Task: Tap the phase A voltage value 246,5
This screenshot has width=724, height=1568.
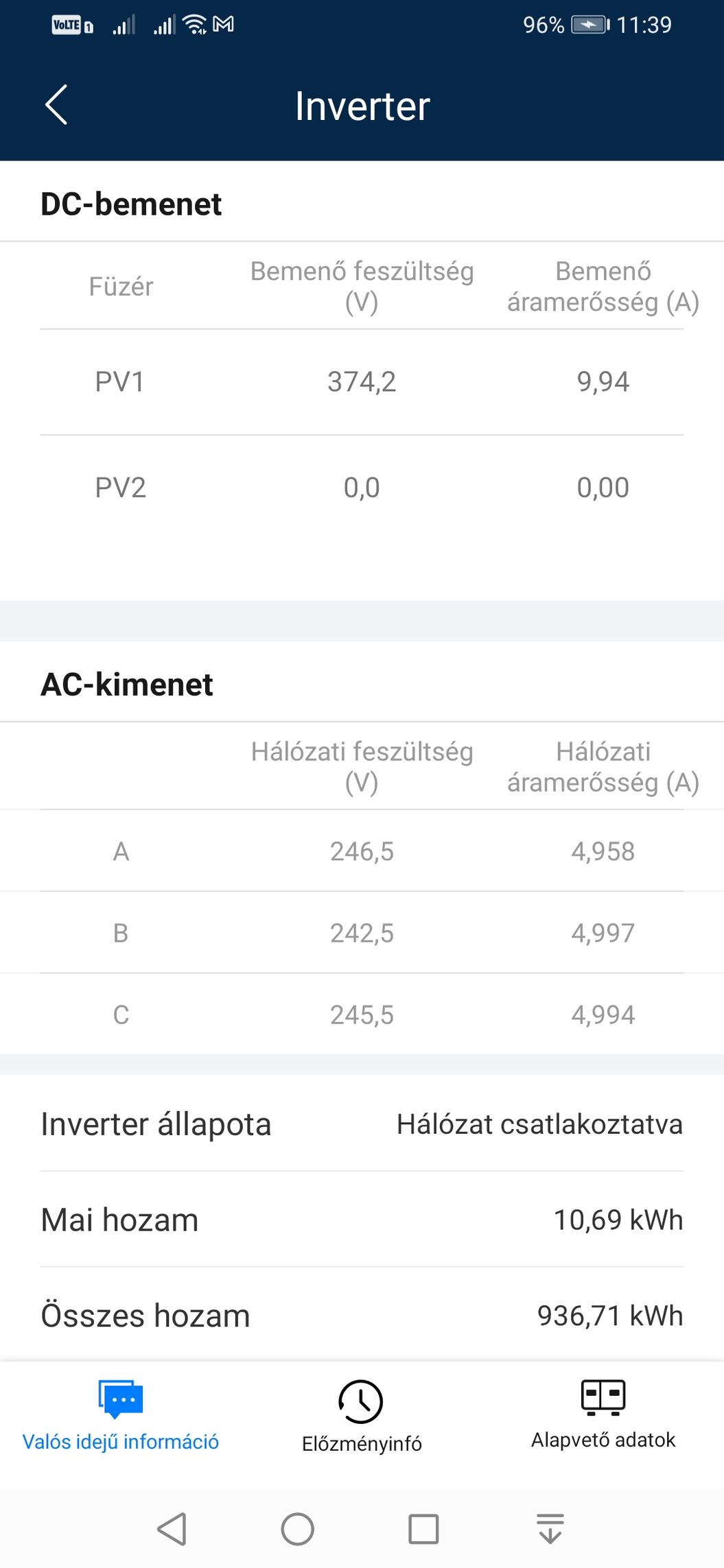Action: 362,851
